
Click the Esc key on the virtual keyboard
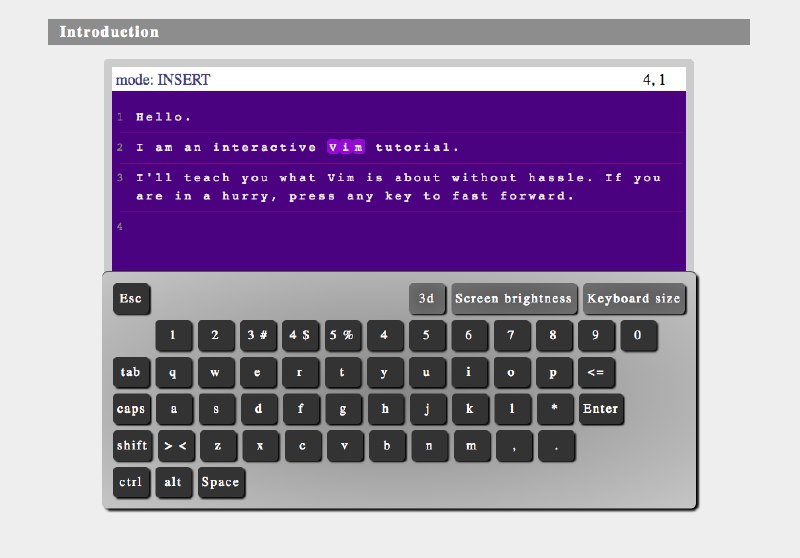[x=131, y=298]
